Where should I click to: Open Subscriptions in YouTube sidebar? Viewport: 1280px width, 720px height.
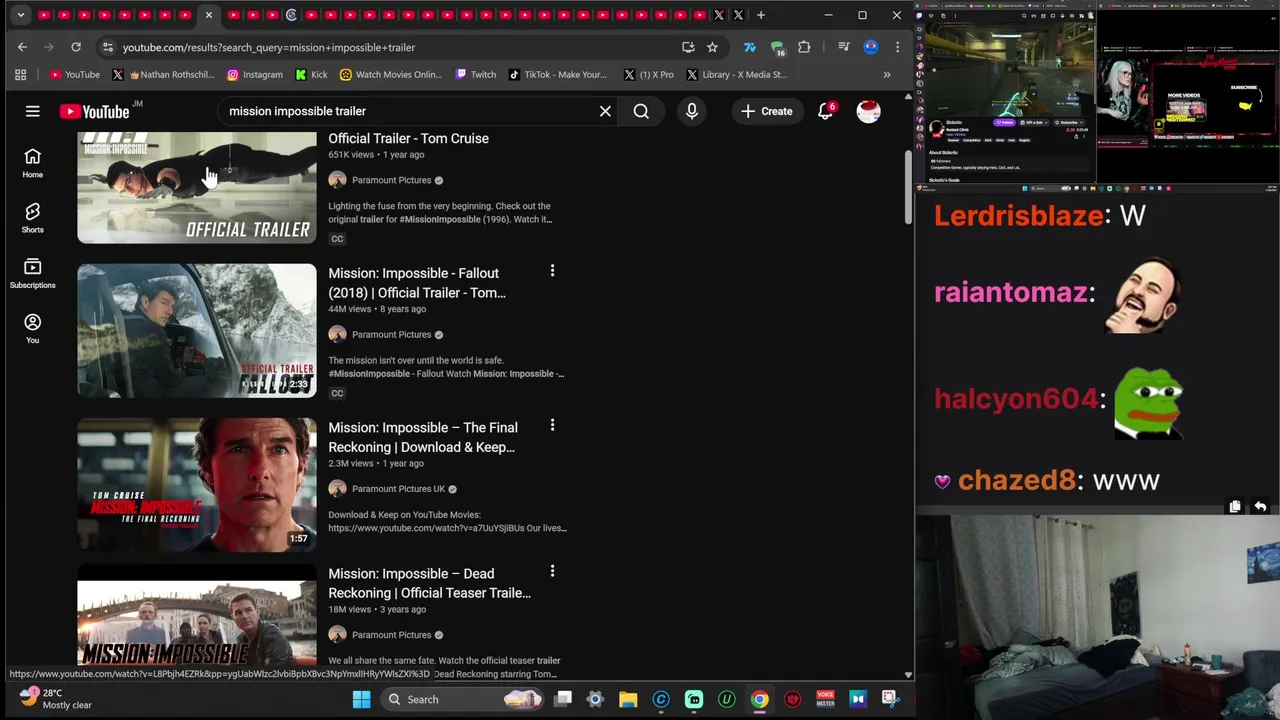pos(33,273)
